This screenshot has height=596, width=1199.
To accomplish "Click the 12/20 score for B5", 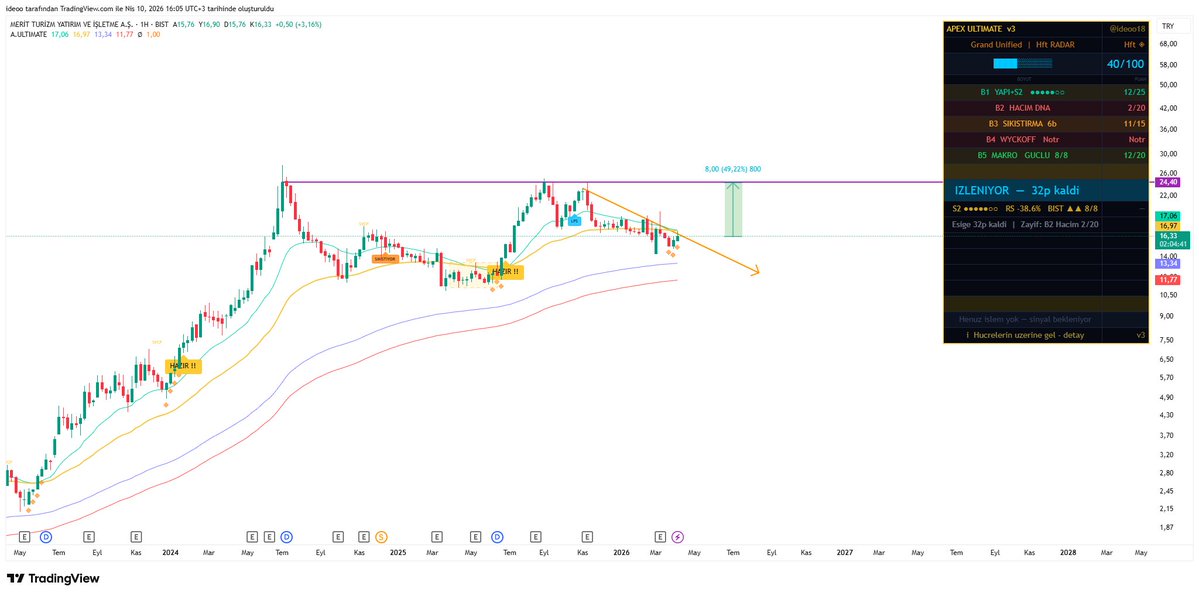I will 1136,155.
